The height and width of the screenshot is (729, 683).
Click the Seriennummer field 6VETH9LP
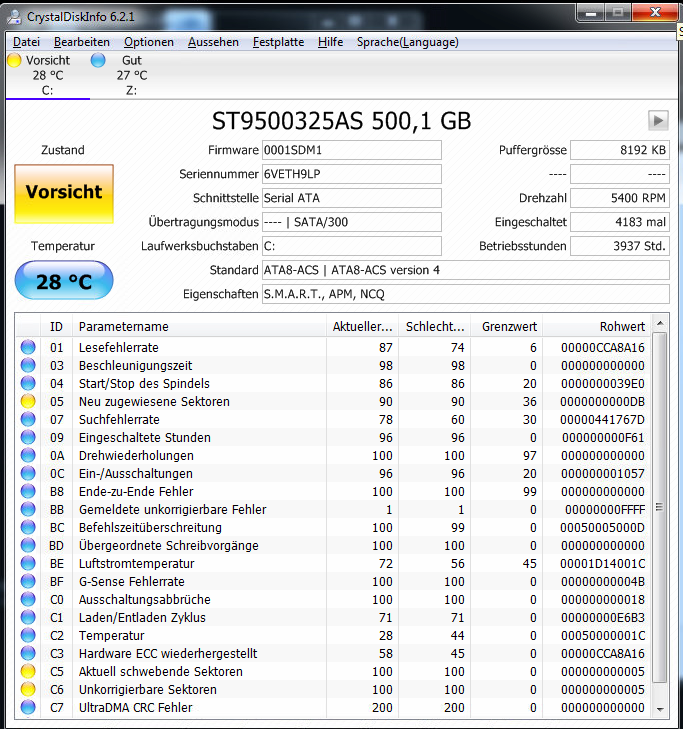(351, 174)
